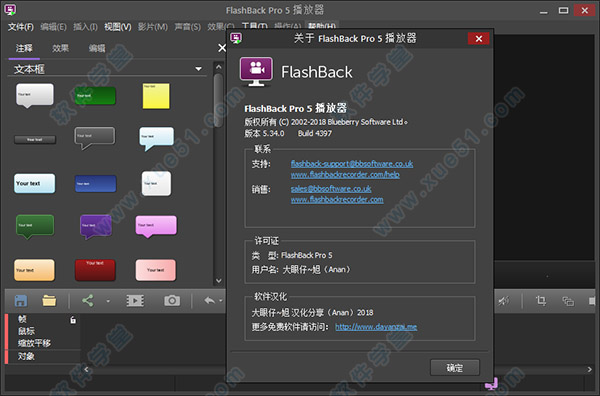Toggle the lock icon on the 帧 track

point(73,320)
